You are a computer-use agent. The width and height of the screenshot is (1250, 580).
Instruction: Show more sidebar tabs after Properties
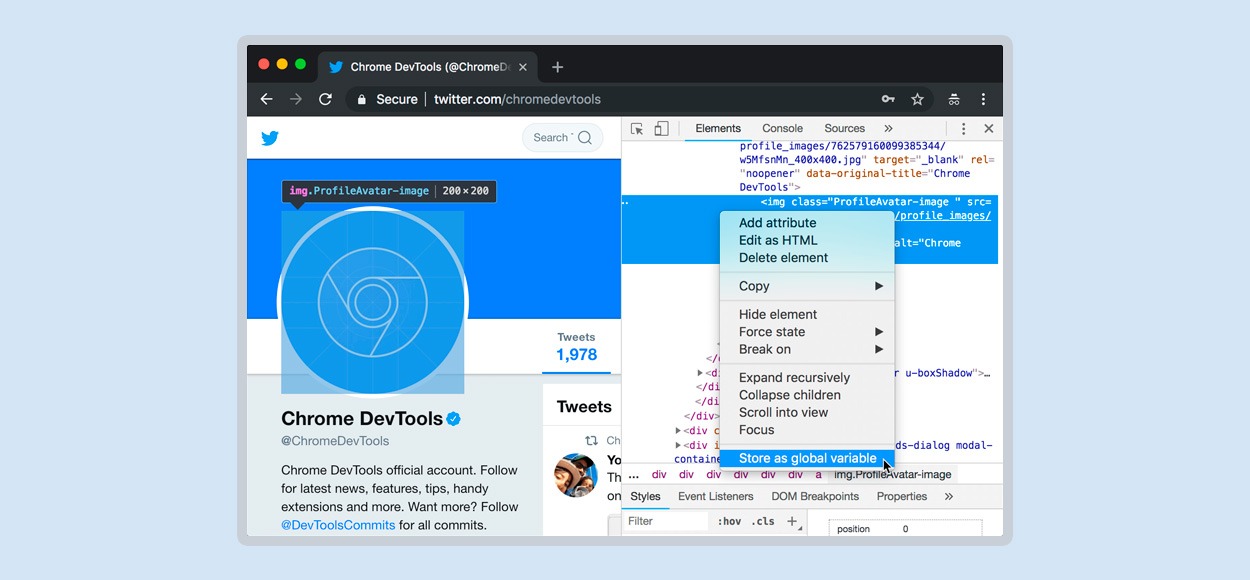(x=948, y=497)
